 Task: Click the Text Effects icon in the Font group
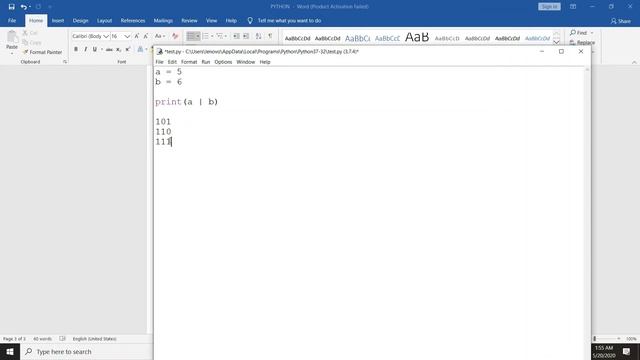click(140, 49)
